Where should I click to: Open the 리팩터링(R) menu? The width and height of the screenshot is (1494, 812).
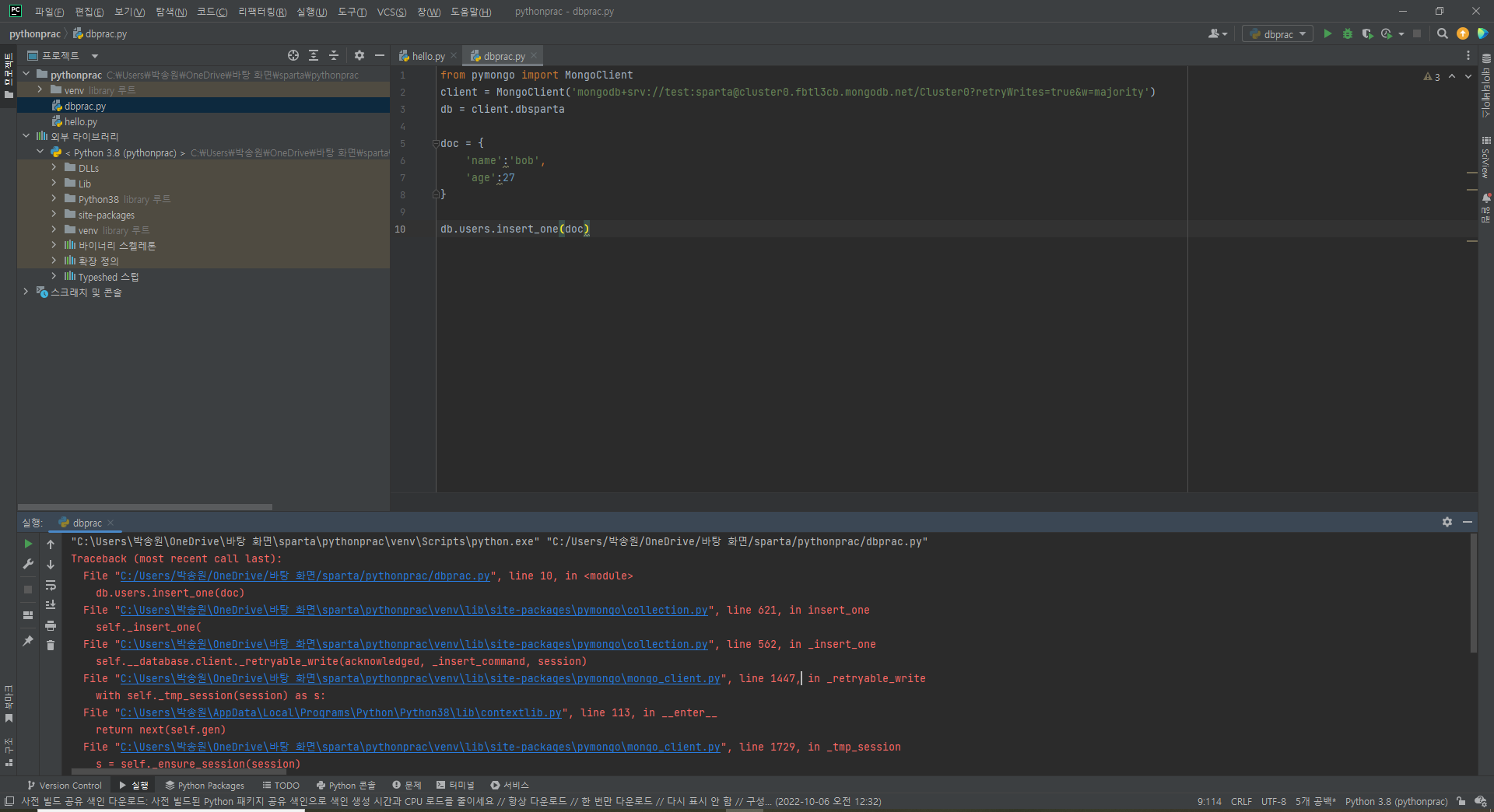[x=262, y=12]
